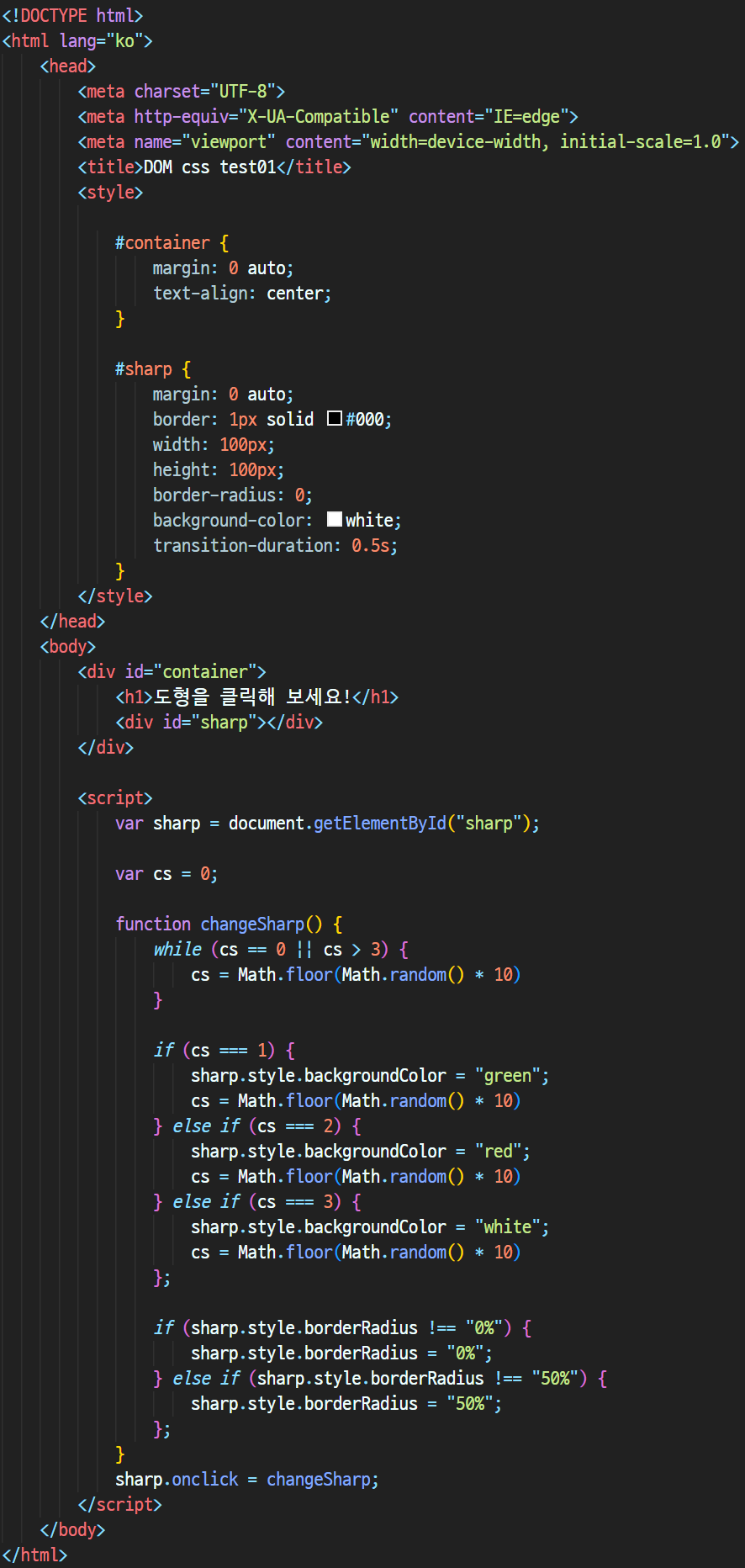Click the "red" string literal

pyautogui.click(x=499, y=1151)
